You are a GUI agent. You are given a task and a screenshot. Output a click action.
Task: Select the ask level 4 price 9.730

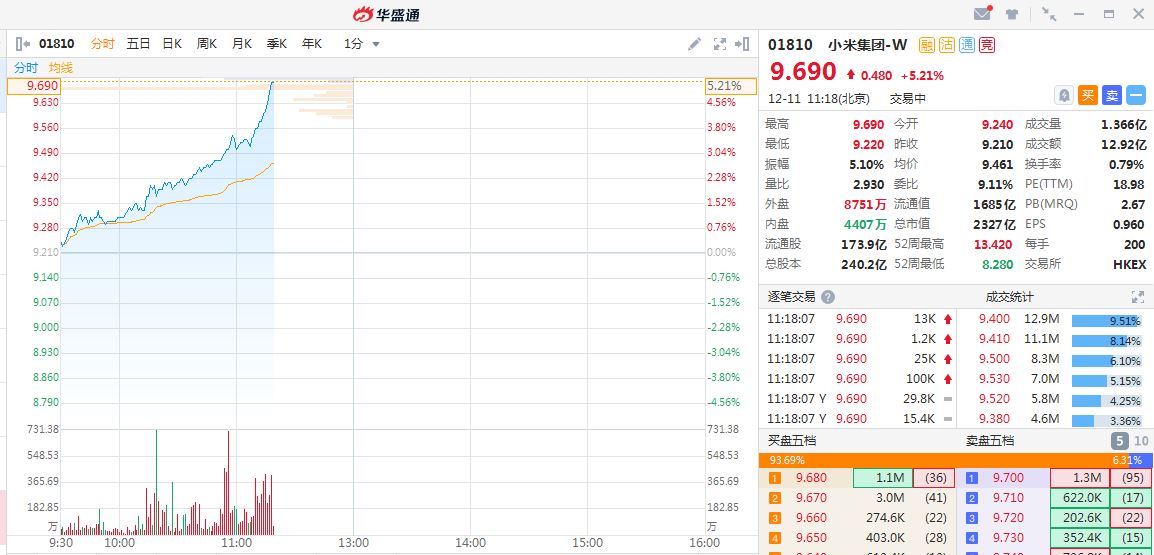tap(1008, 538)
